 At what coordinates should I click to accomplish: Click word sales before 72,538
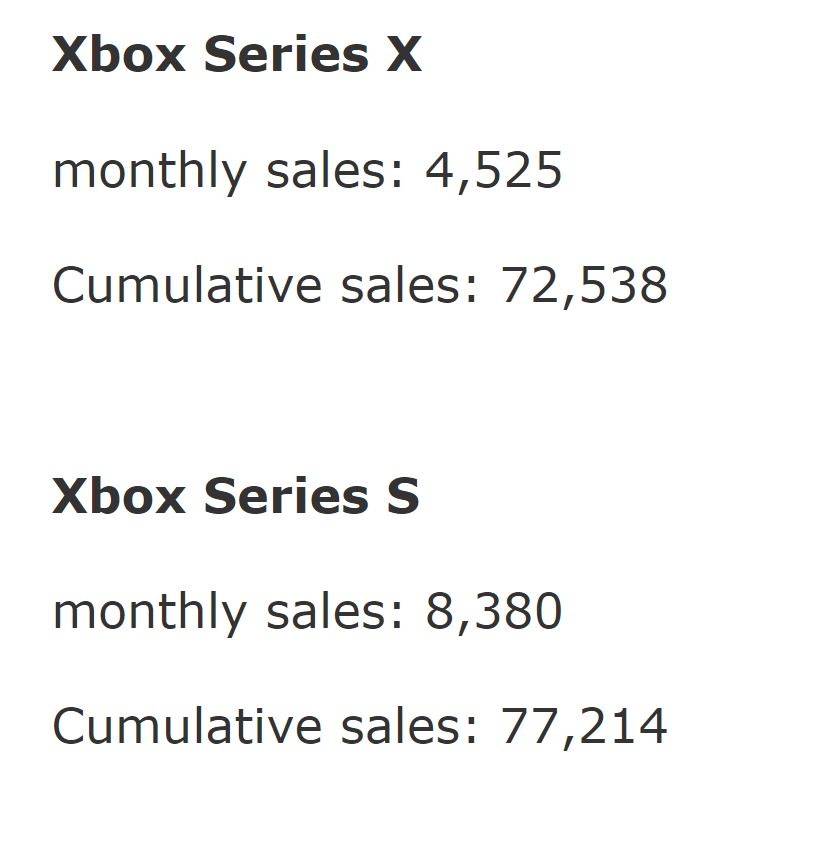coord(409,286)
